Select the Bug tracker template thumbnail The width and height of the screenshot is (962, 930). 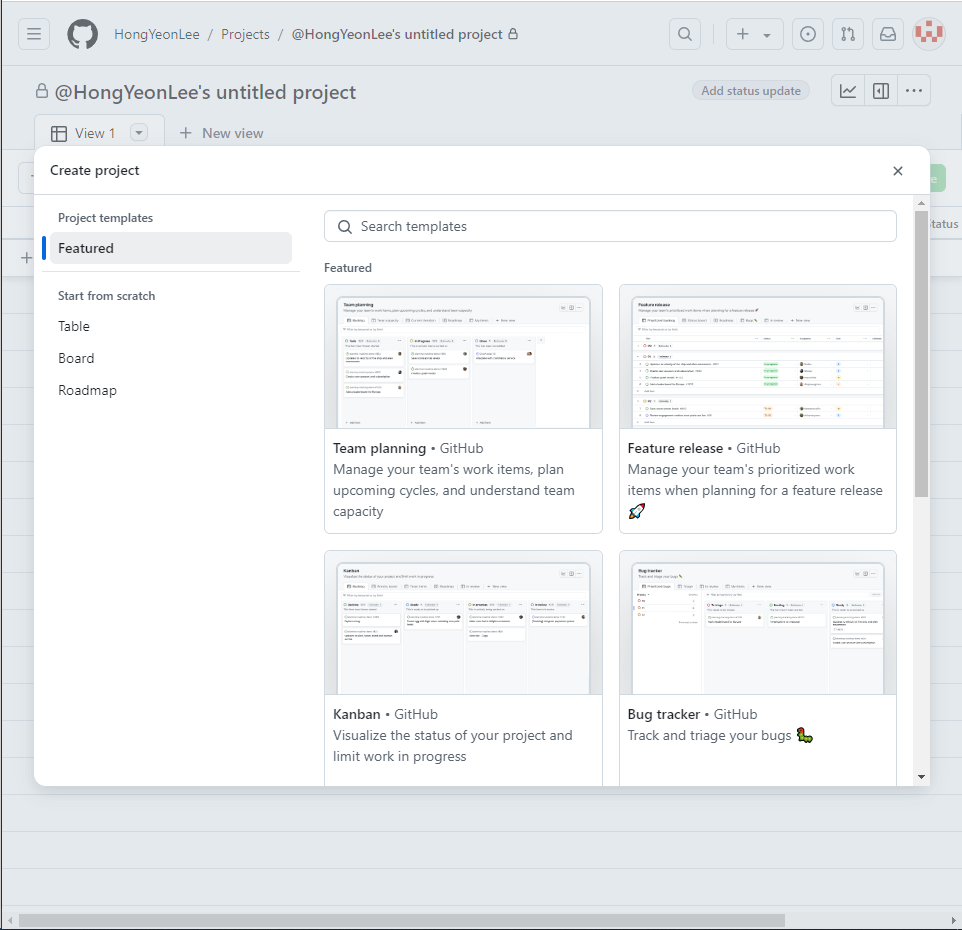pos(758,623)
